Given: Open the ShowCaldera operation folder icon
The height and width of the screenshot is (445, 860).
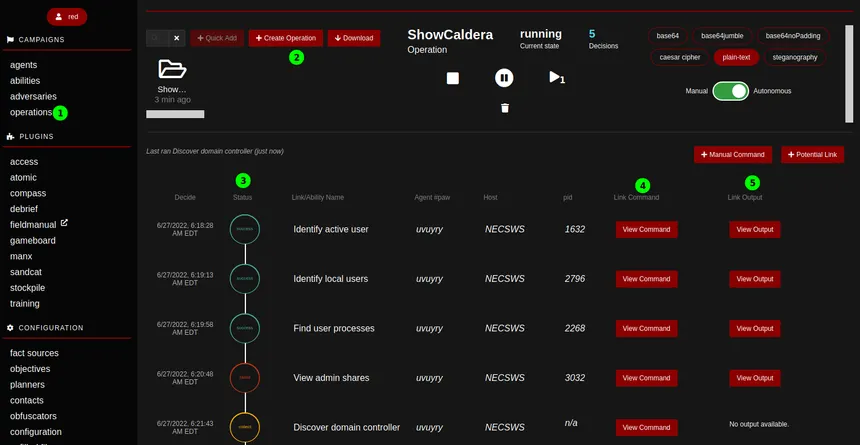Looking at the screenshot, I should (172, 70).
